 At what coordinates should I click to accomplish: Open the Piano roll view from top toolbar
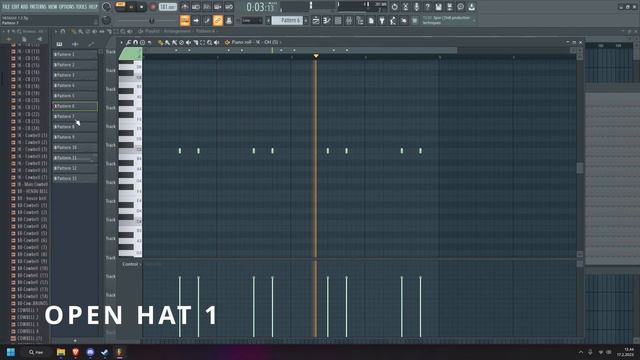(327, 20)
